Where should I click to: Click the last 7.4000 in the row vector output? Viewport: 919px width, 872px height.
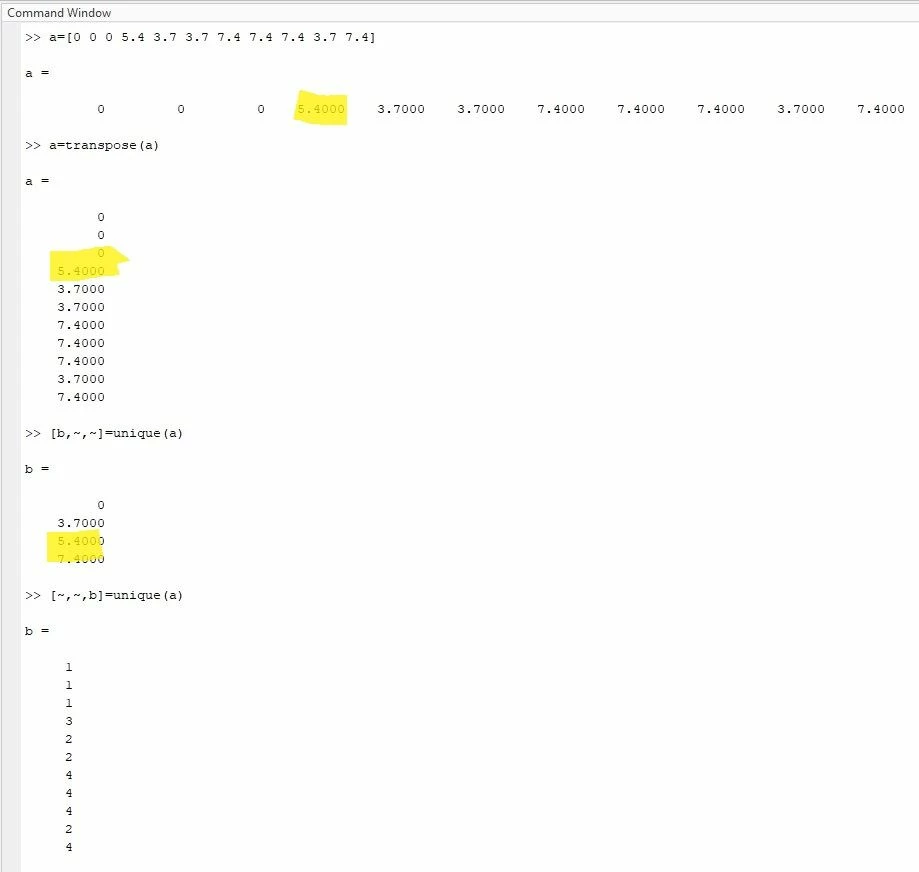880,109
